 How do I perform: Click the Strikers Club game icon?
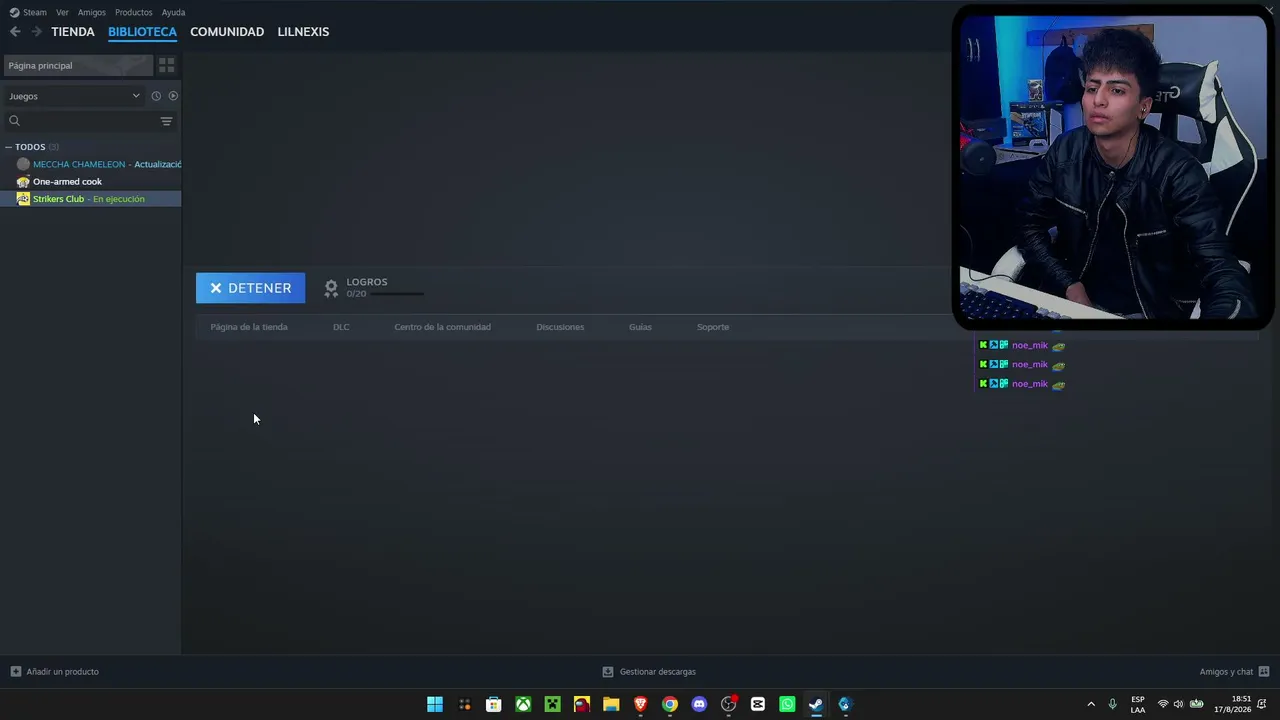coord(23,199)
